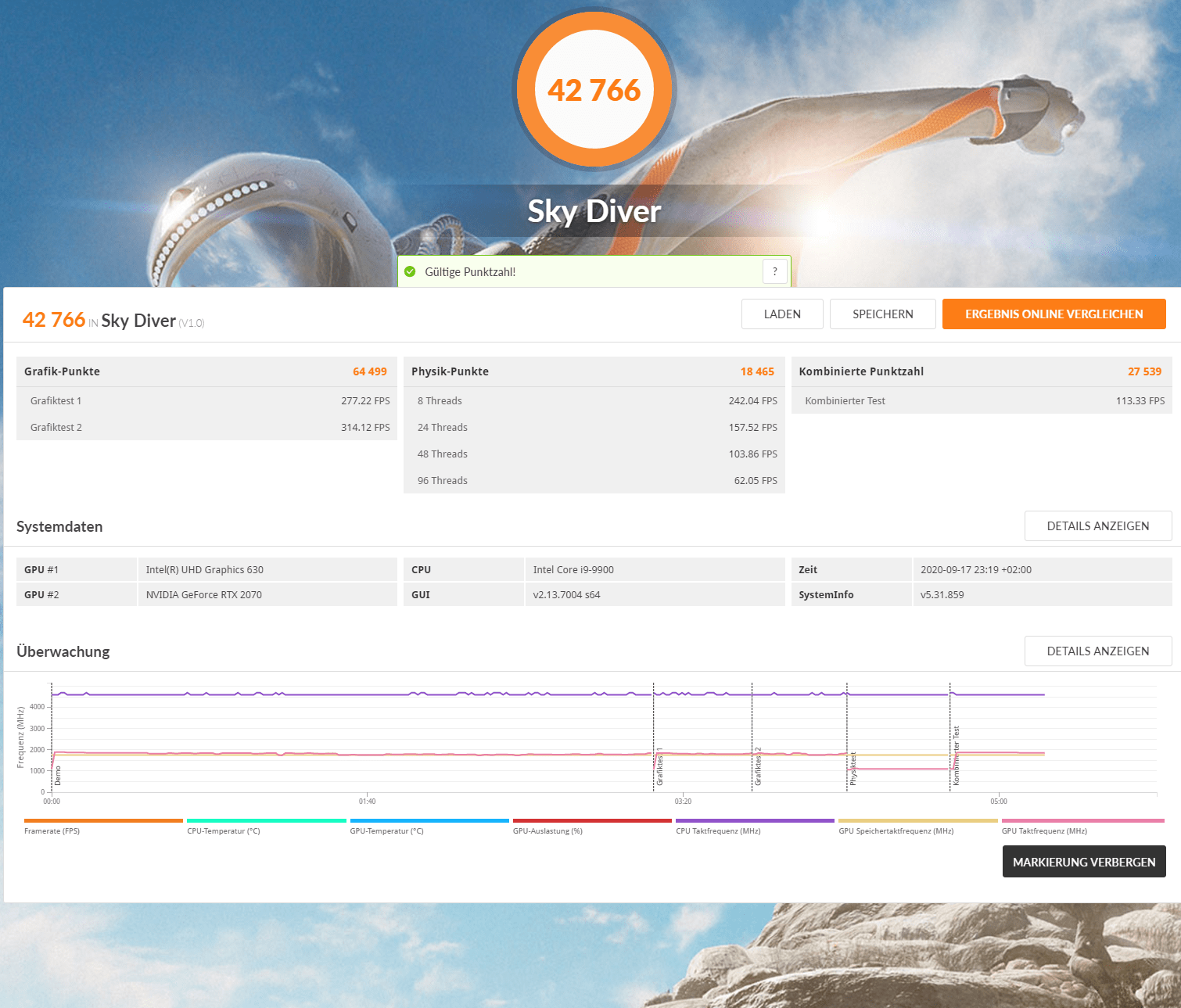Click the Grafiktest 1 chart marker
Screen dimensions: 1181x1008
[x=659, y=766]
